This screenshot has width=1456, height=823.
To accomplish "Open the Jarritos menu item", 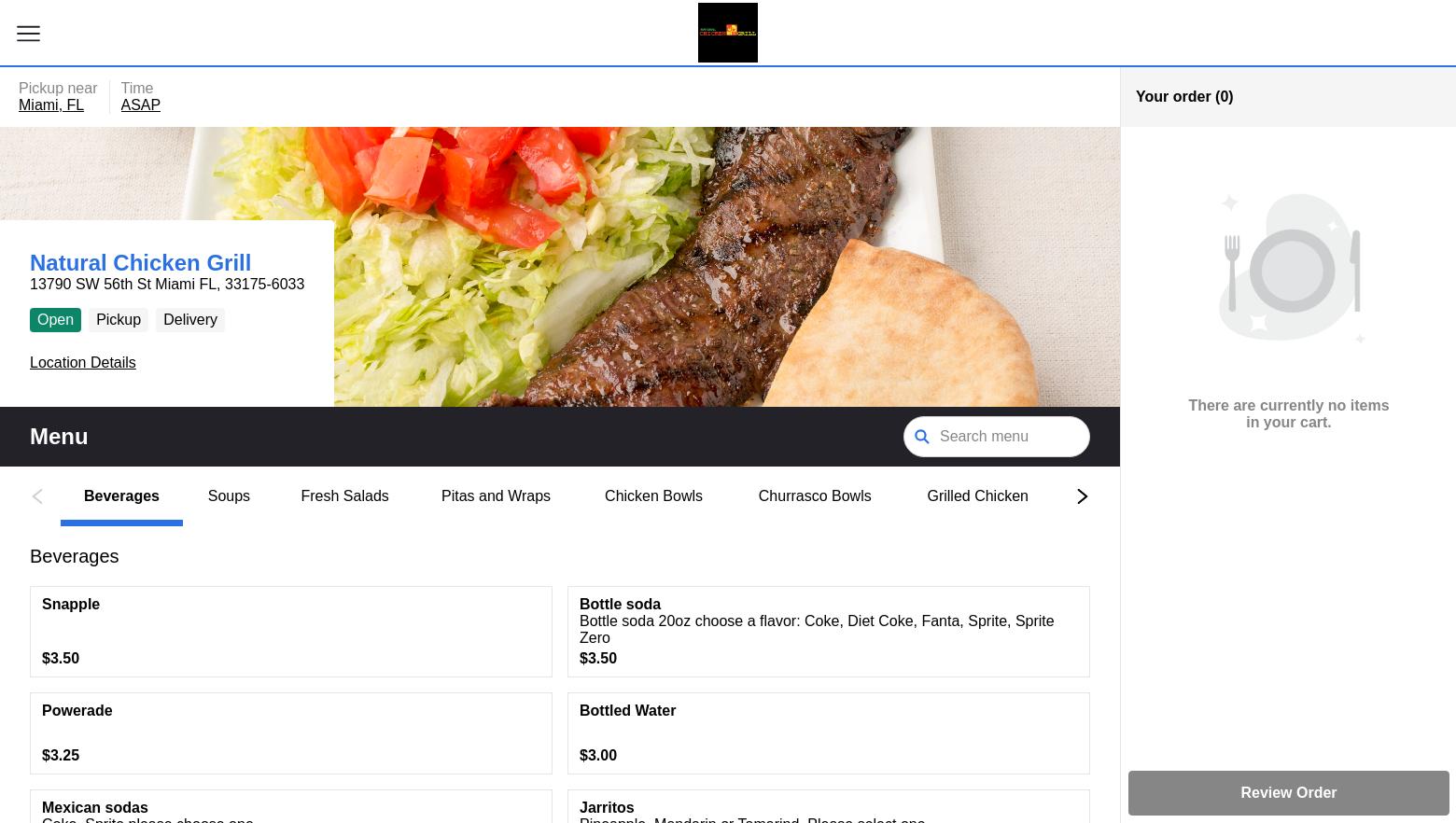I will (829, 806).
